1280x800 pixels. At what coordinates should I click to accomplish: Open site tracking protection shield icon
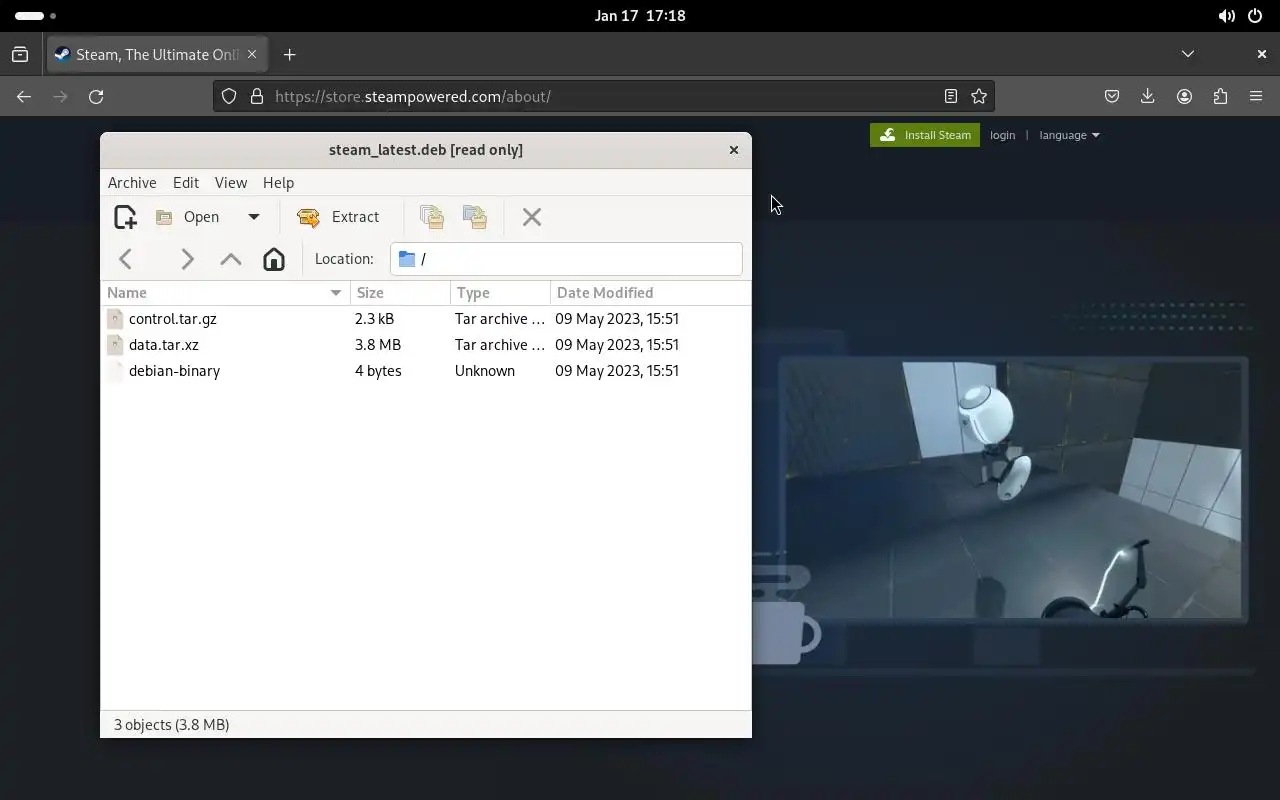229,97
